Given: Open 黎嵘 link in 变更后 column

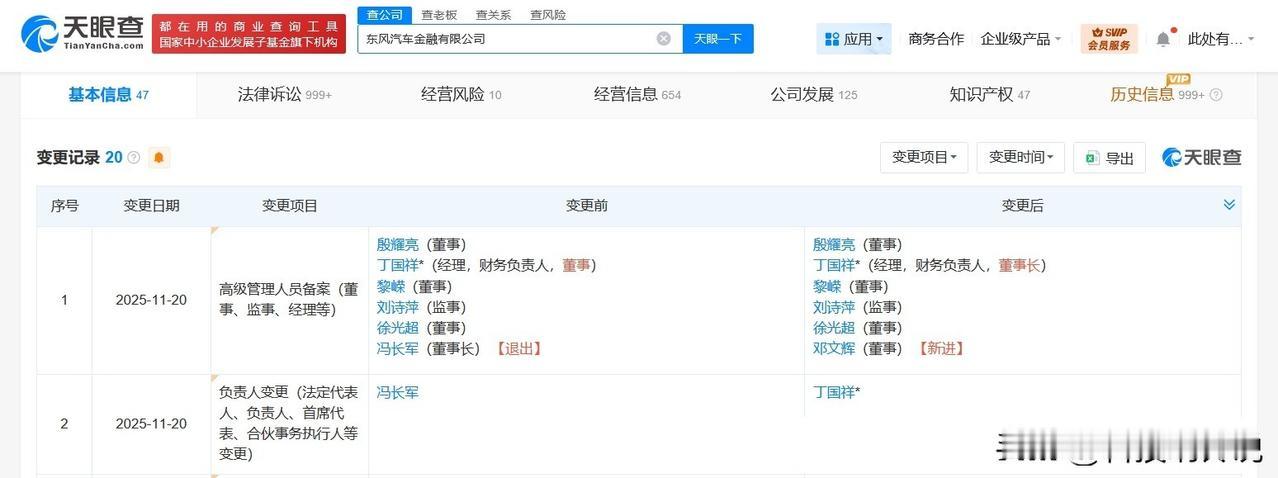Looking at the screenshot, I should (x=827, y=286).
